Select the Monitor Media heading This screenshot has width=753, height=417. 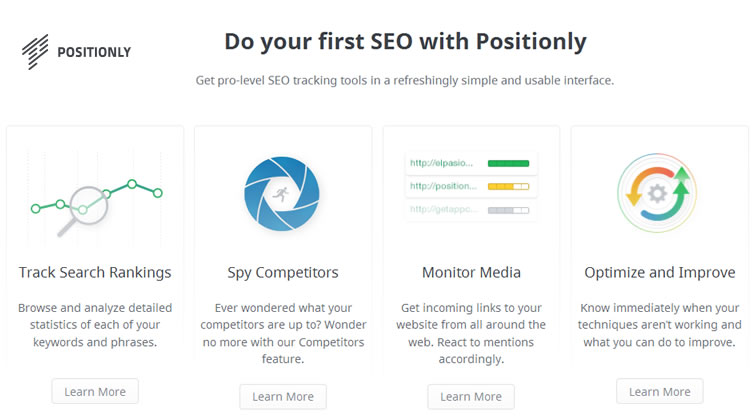pos(471,272)
